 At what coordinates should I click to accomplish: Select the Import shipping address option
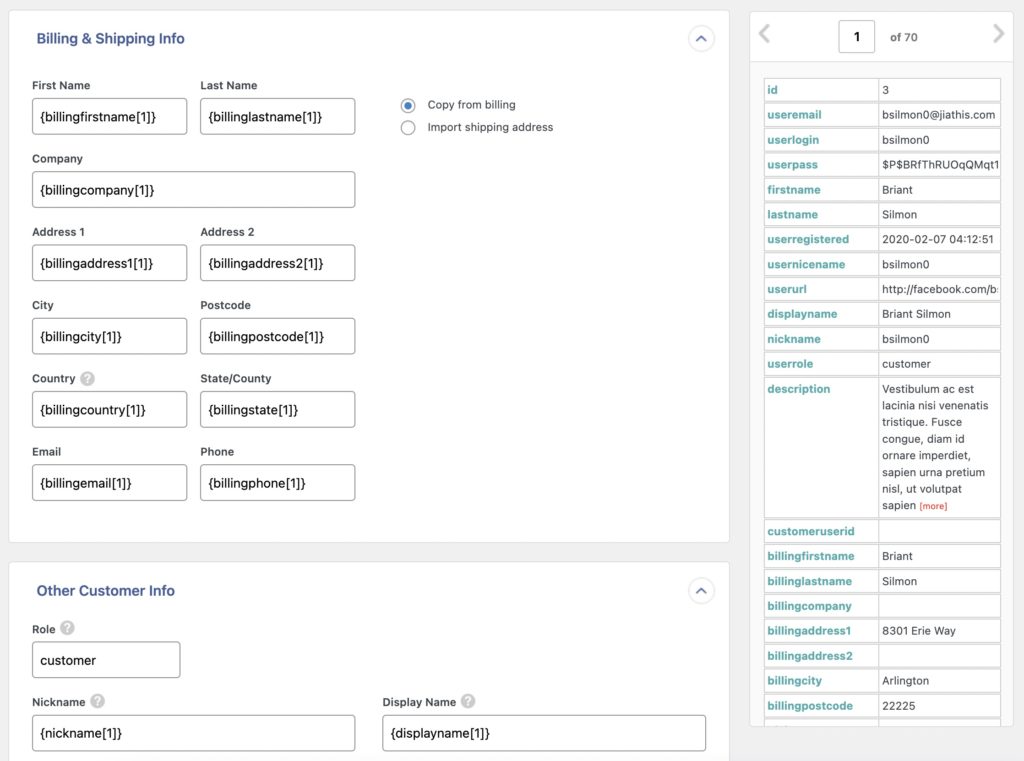point(406,127)
